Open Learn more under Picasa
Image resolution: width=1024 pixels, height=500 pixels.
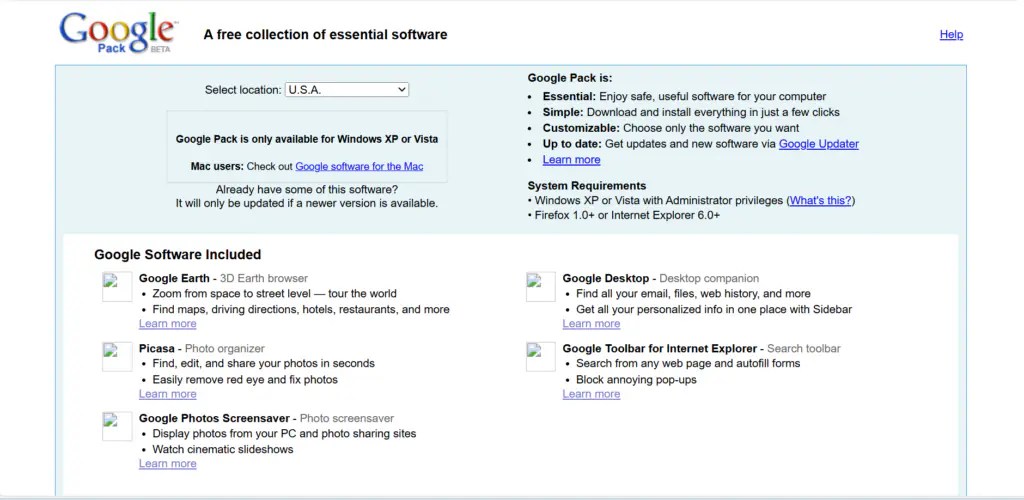pos(167,394)
